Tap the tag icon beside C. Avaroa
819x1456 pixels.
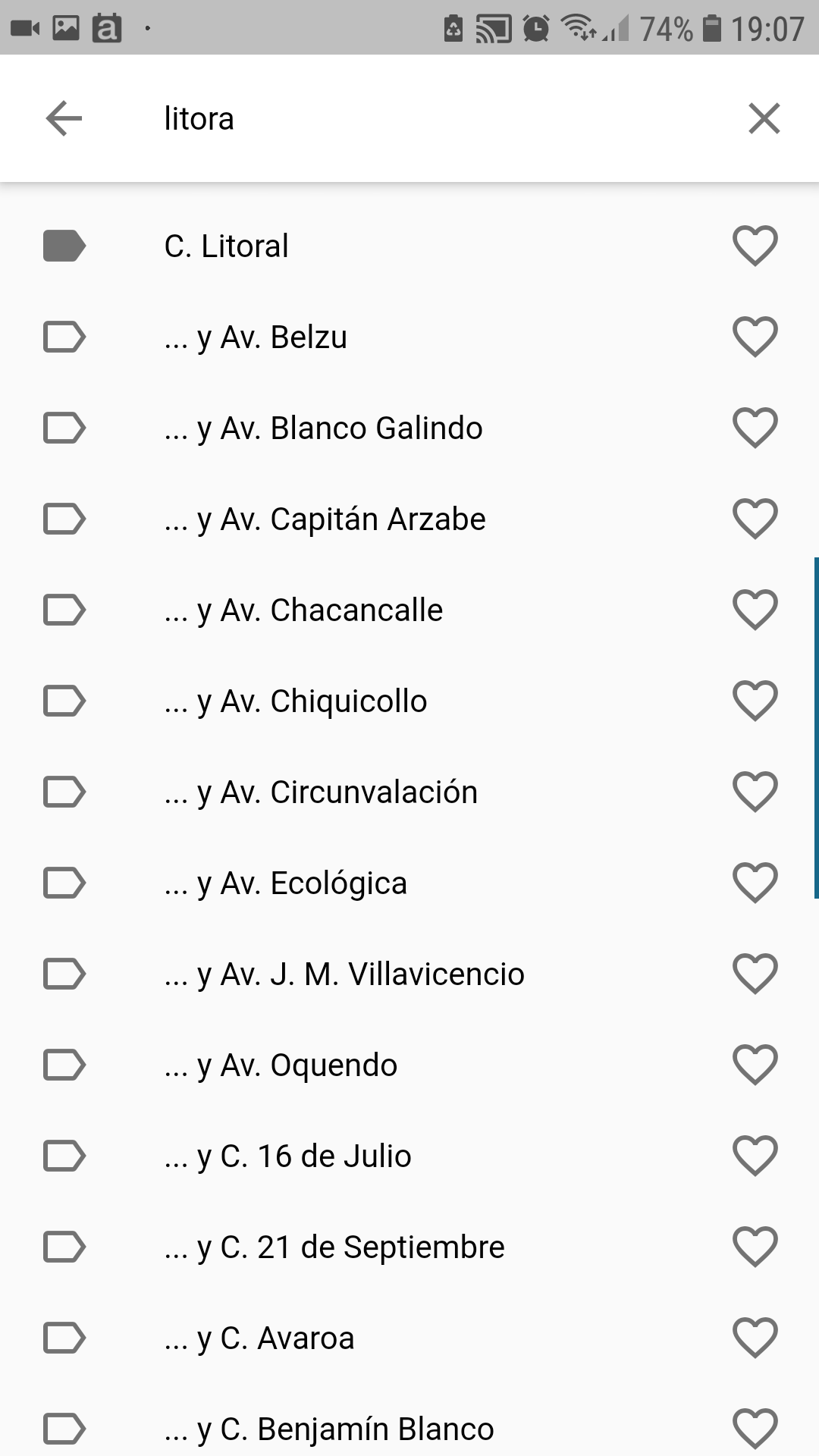click(64, 1338)
